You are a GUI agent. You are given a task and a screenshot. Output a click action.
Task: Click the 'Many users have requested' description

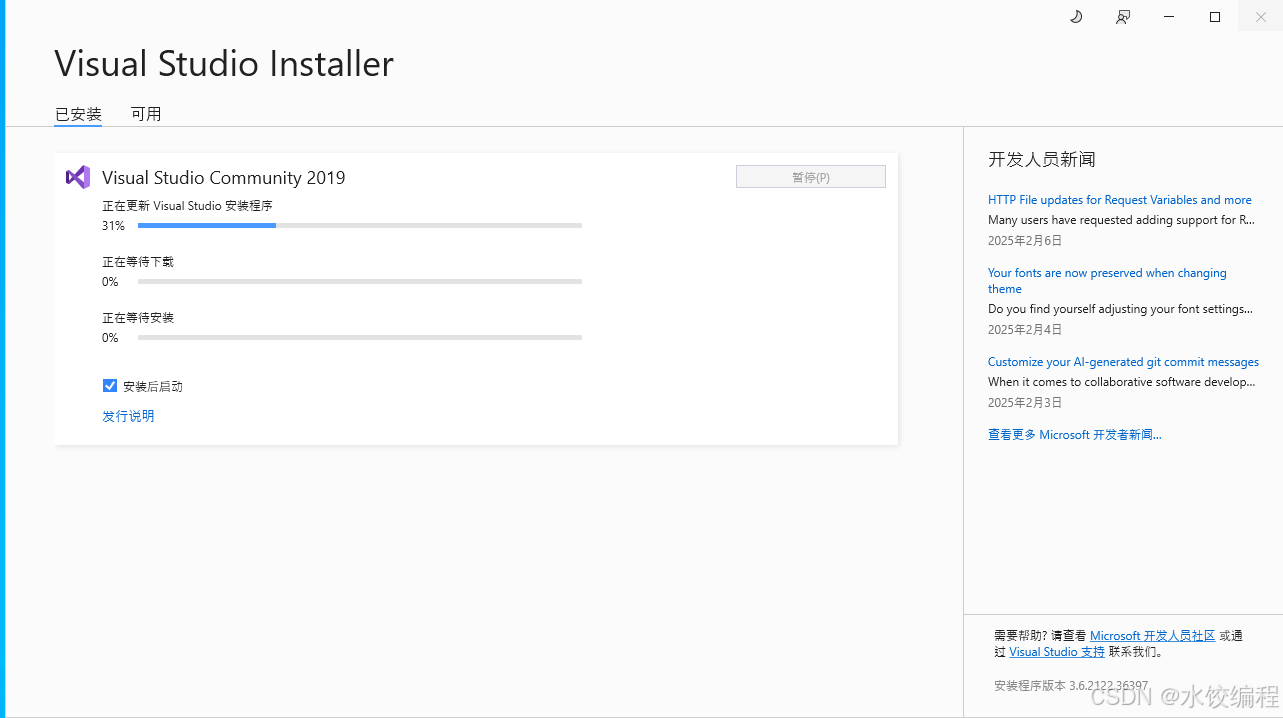[1121, 220]
